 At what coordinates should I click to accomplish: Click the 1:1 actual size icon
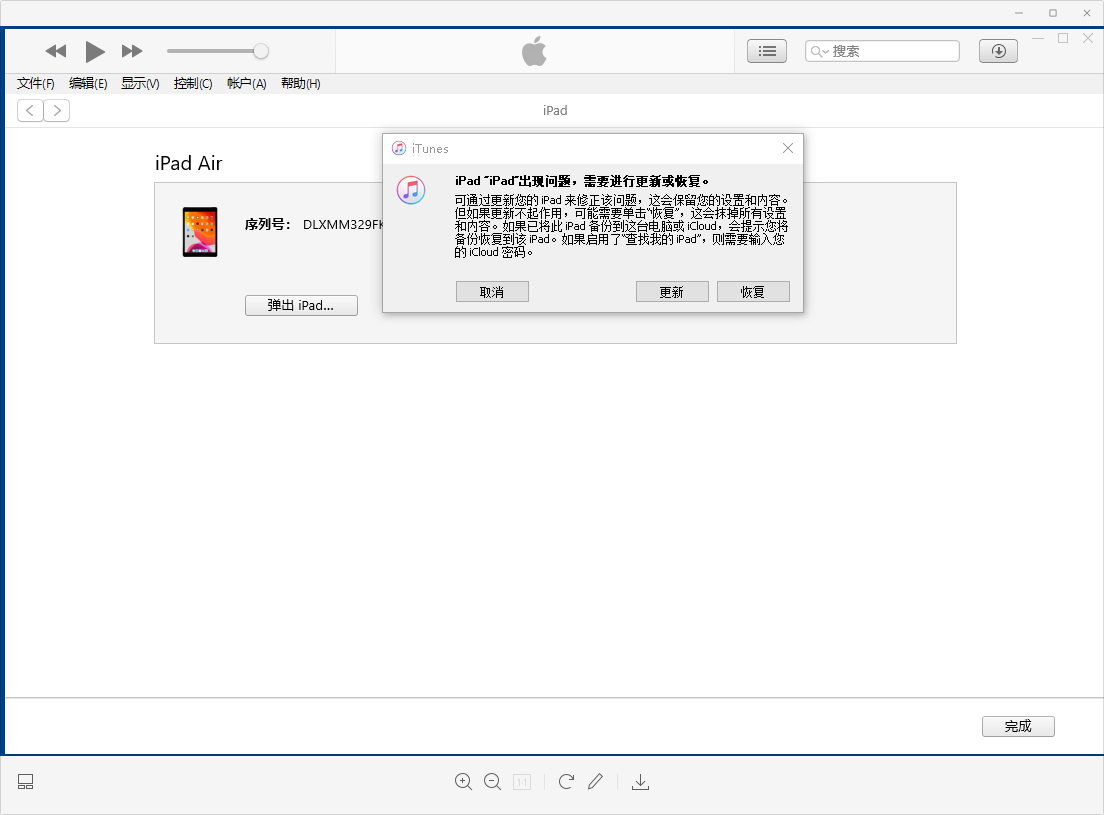point(522,782)
